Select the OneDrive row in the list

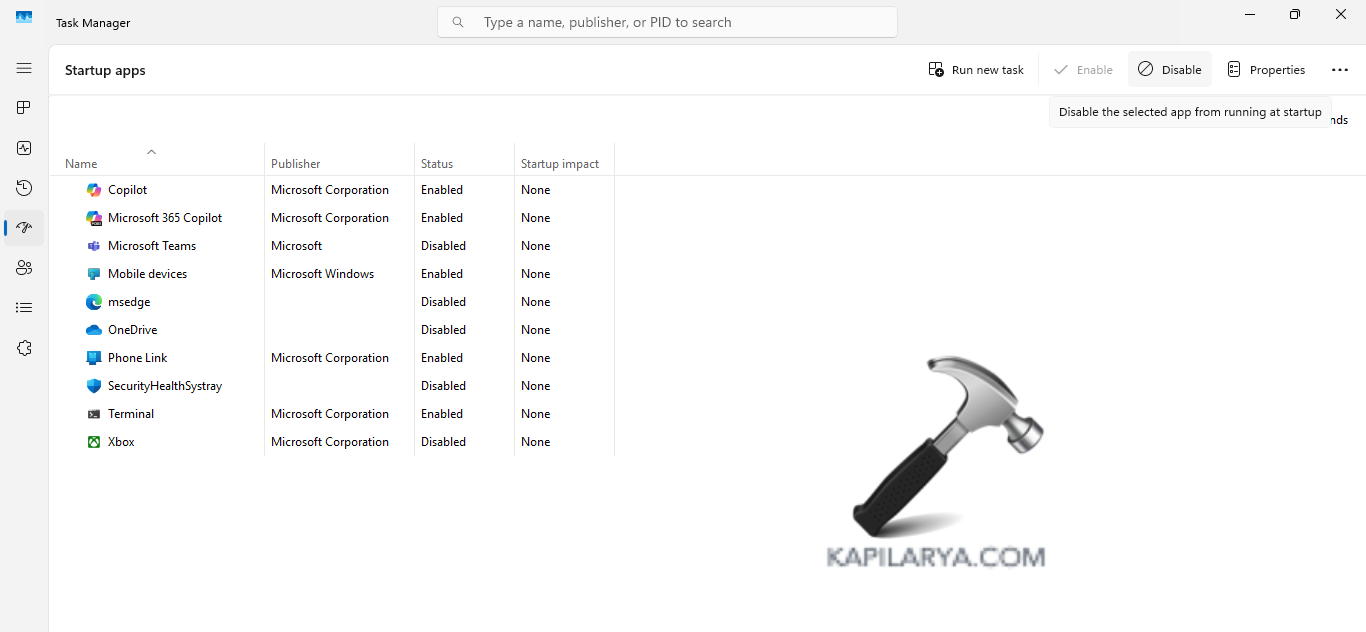132,330
